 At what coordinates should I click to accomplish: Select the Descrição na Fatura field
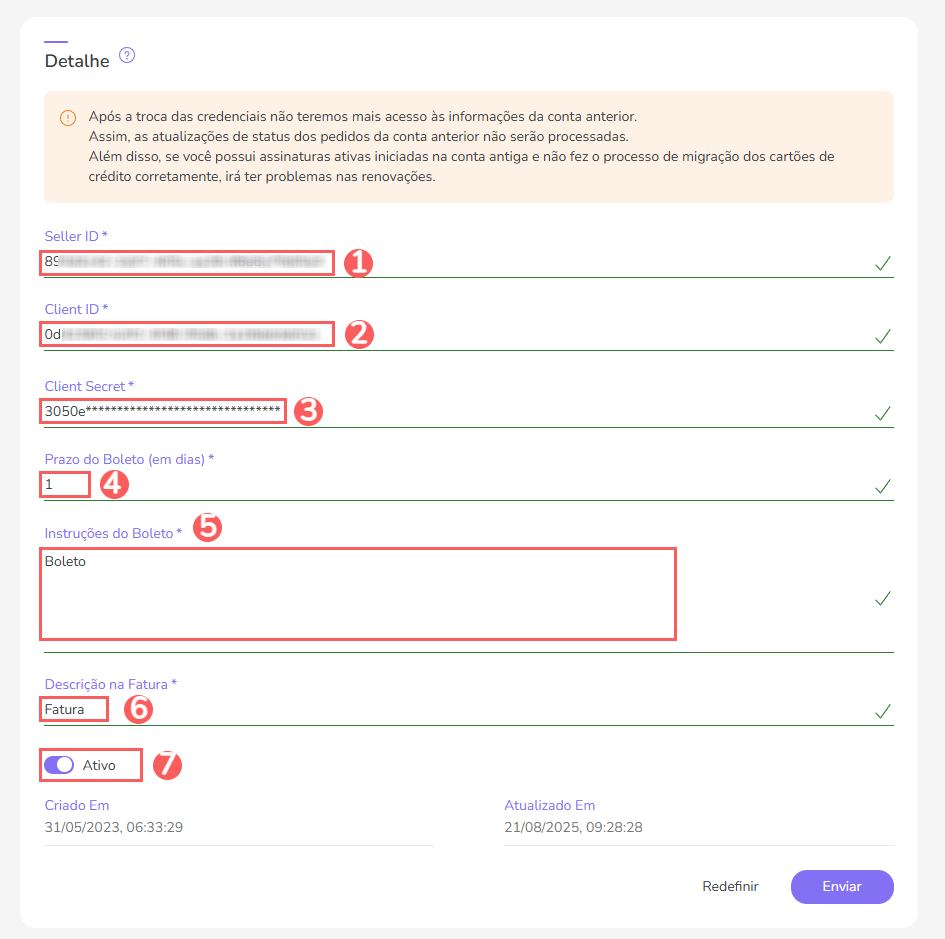(x=72, y=708)
